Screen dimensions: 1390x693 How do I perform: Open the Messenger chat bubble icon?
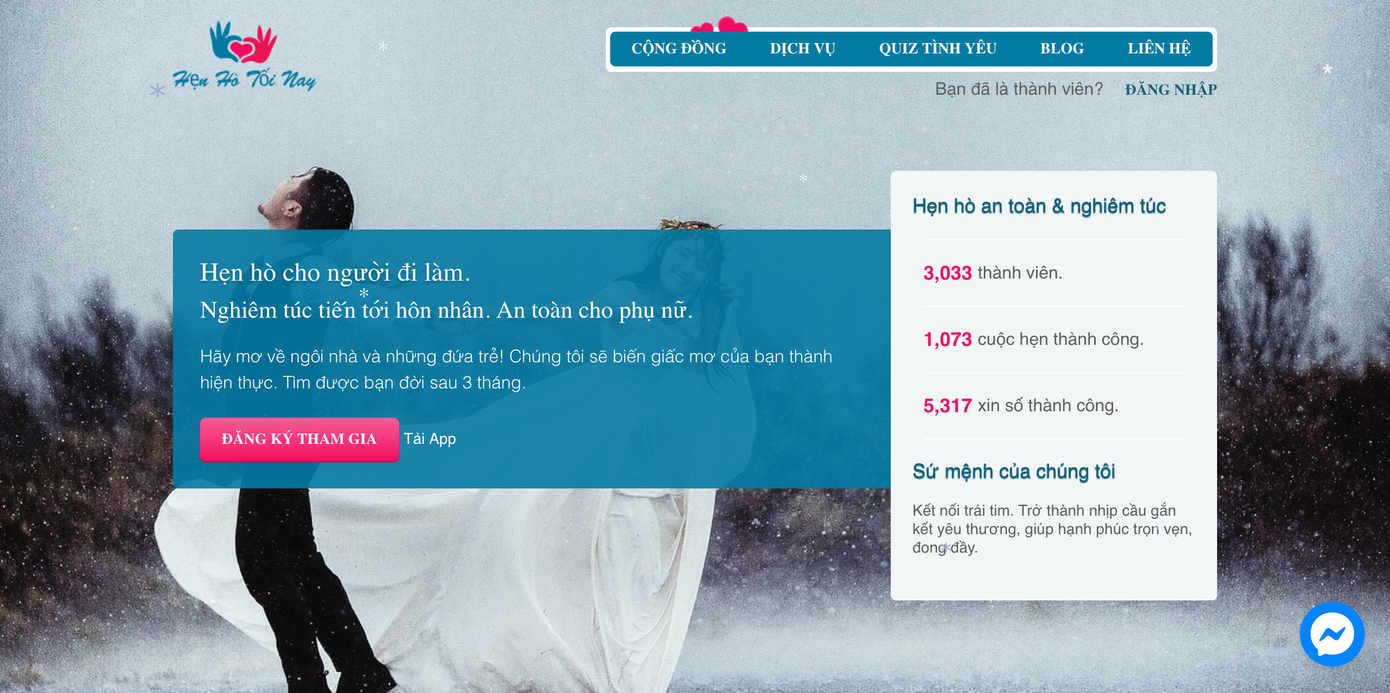coord(1332,634)
